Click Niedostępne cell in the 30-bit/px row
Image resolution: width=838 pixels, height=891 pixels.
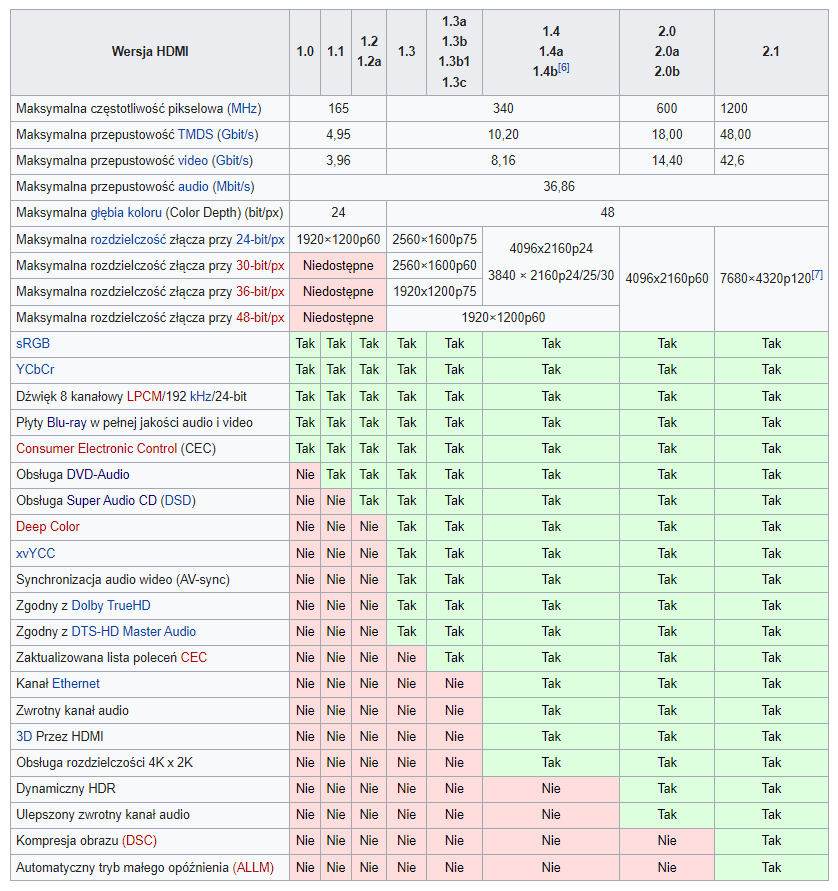(x=338, y=266)
